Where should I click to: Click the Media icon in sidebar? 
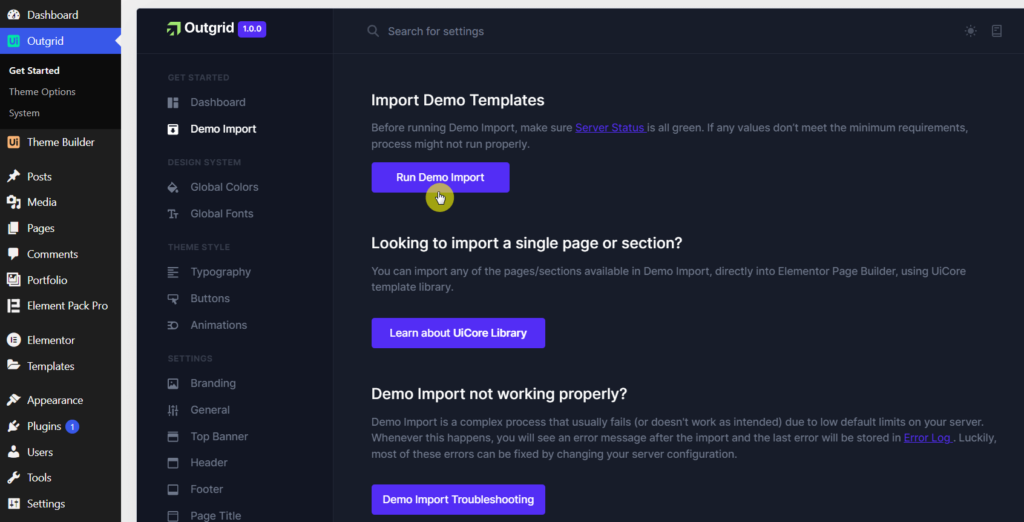pos(13,203)
